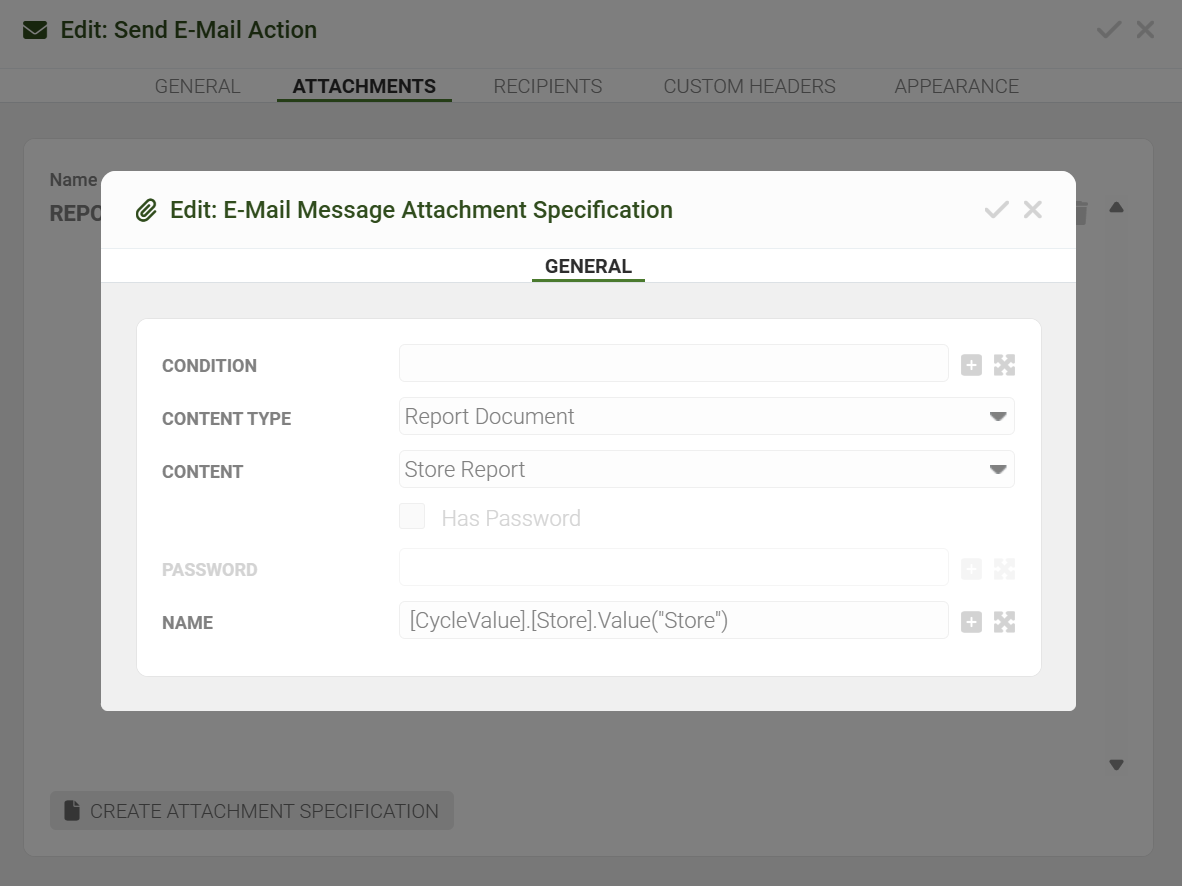Confirm Send E-Mail Action with checkmark
Screen dimensions: 1182x886
tap(1109, 30)
